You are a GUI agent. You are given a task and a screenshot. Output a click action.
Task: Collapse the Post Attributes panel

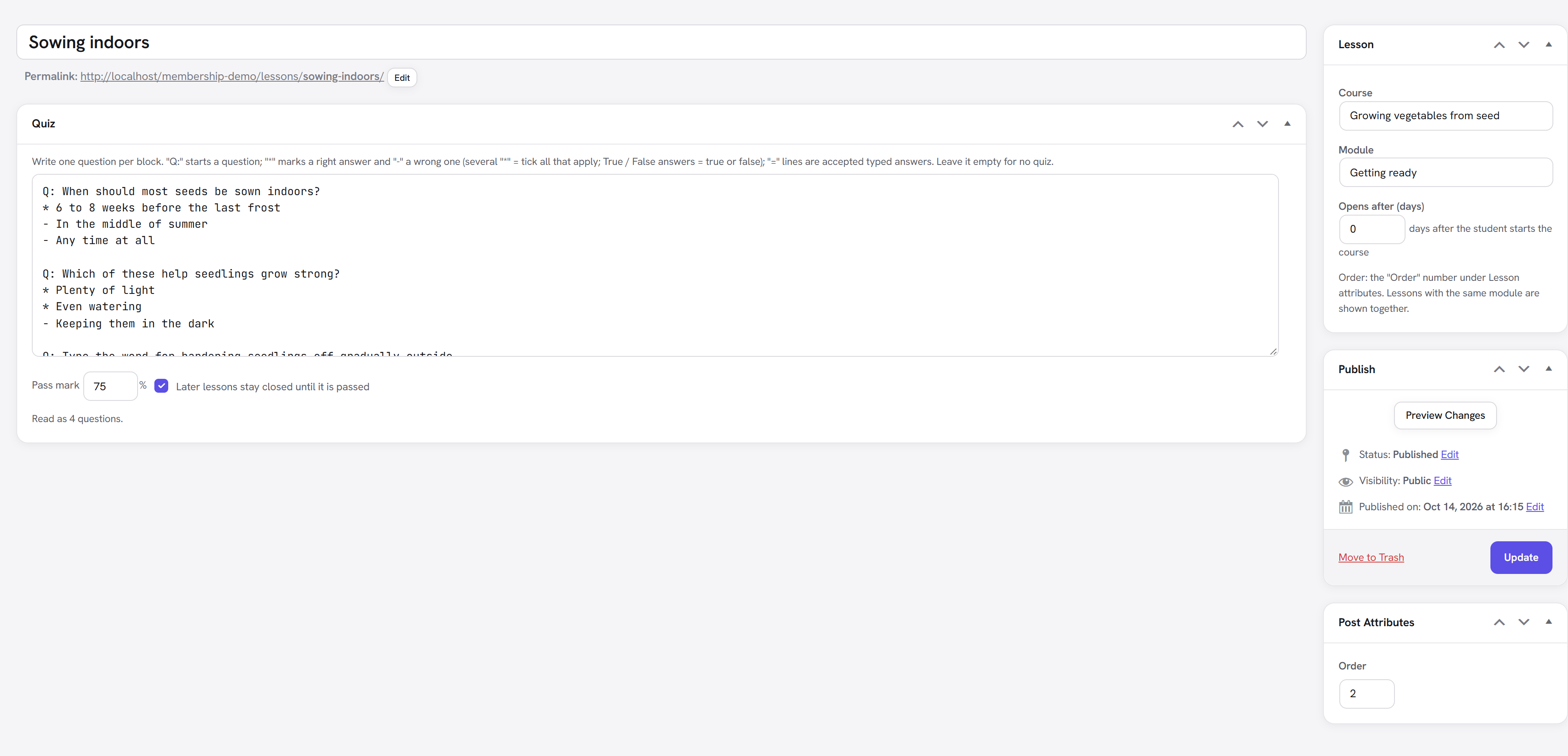[1548, 621]
